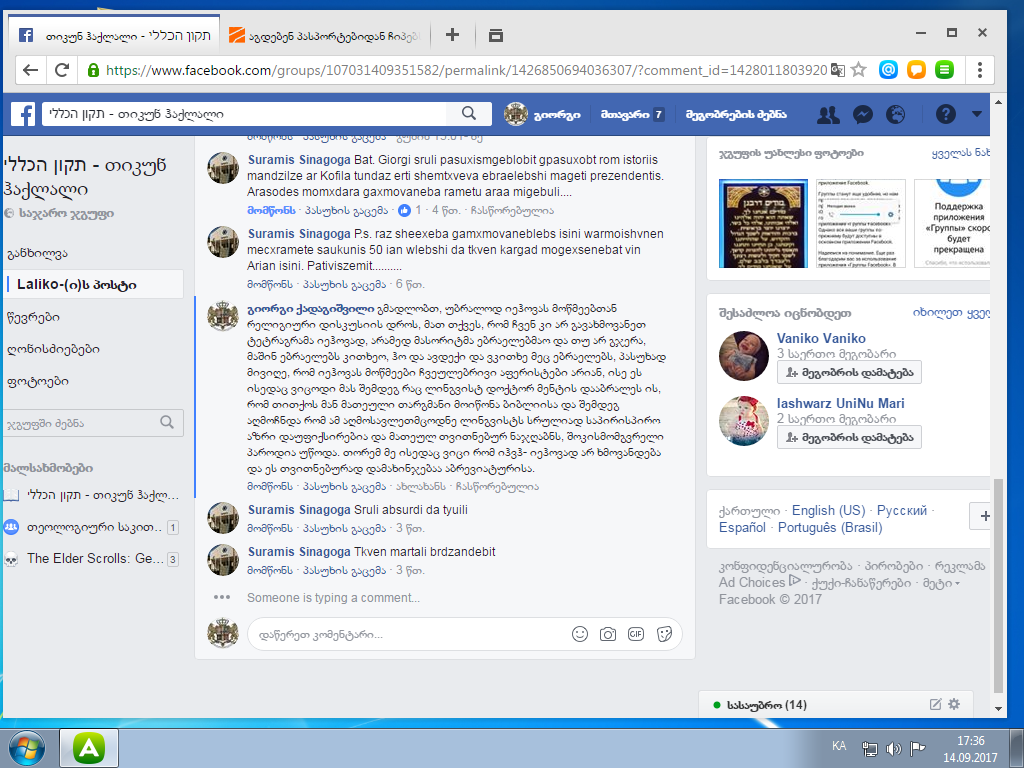Click the like thumb icon showing 1

[x=404, y=210]
